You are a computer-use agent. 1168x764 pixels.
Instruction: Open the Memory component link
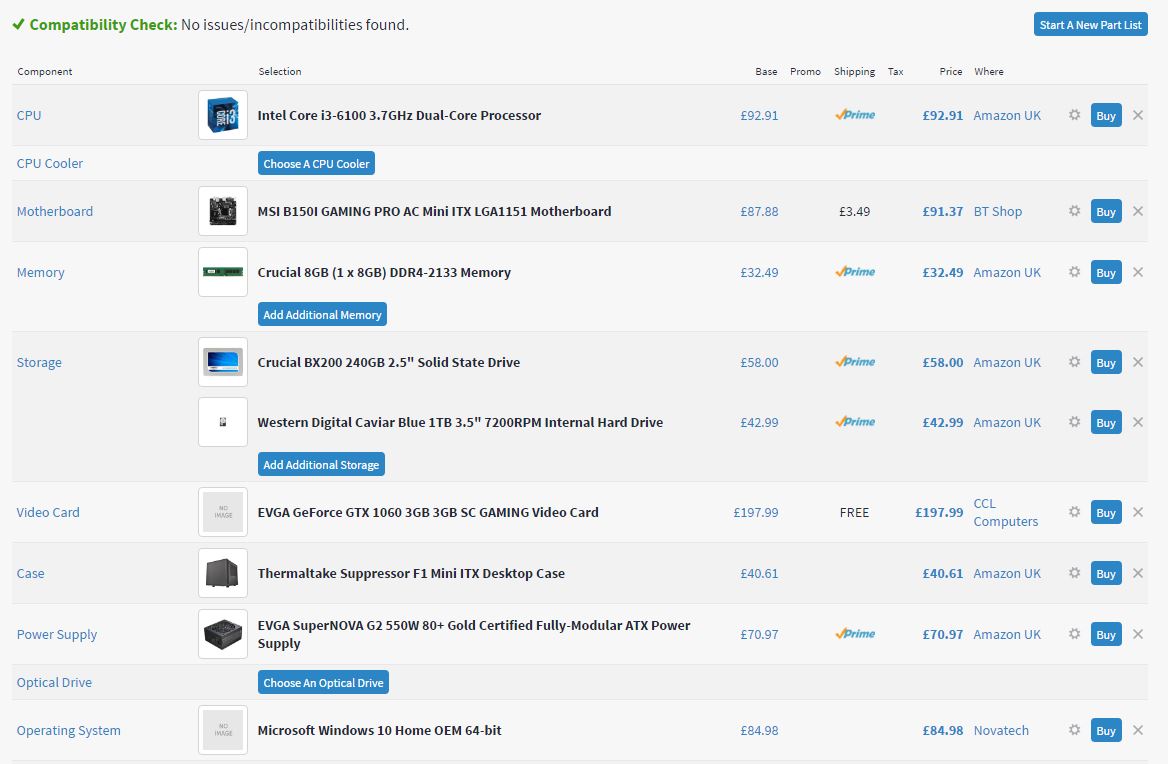(41, 273)
